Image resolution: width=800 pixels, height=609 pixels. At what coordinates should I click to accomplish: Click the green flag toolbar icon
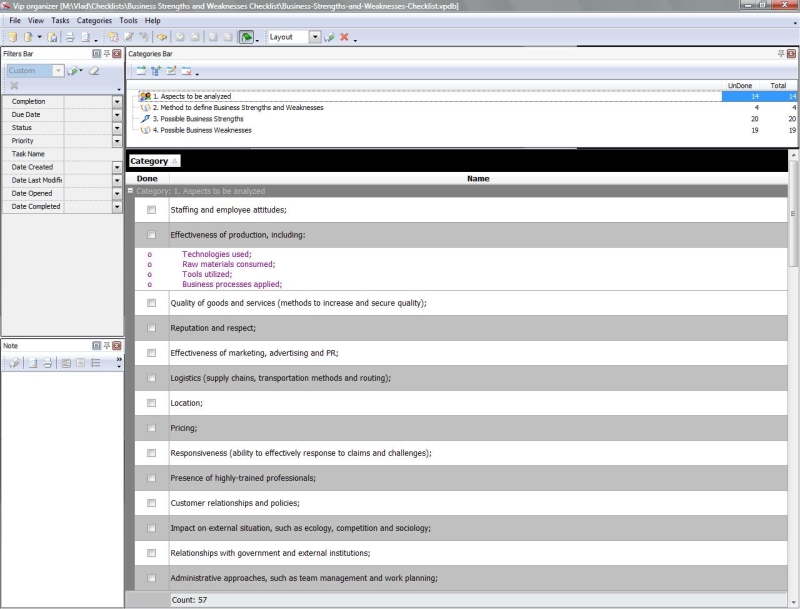pyautogui.click(x=246, y=37)
